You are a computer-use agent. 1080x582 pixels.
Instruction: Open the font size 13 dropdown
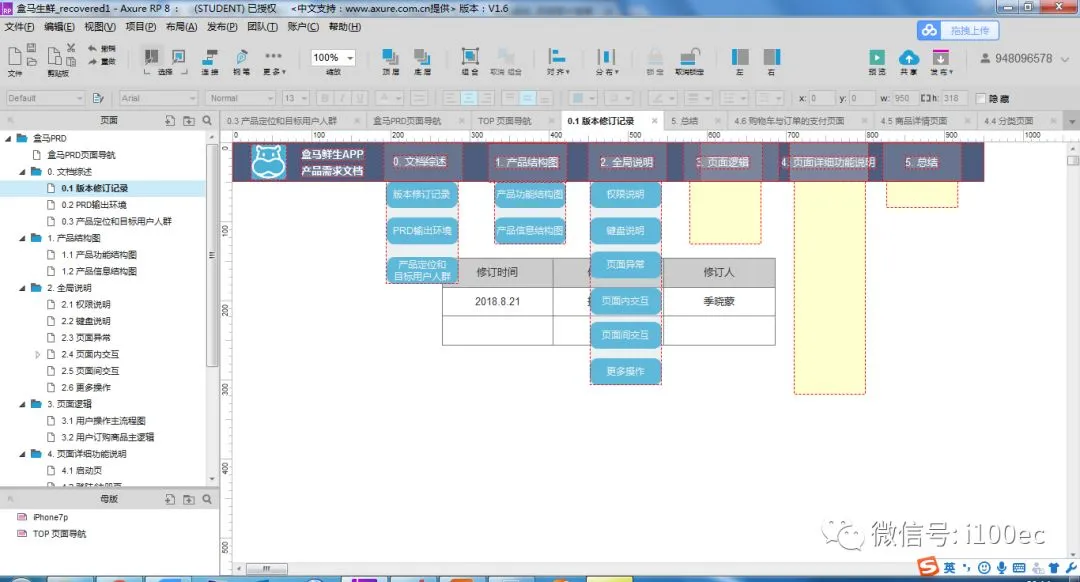[x=295, y=98]
